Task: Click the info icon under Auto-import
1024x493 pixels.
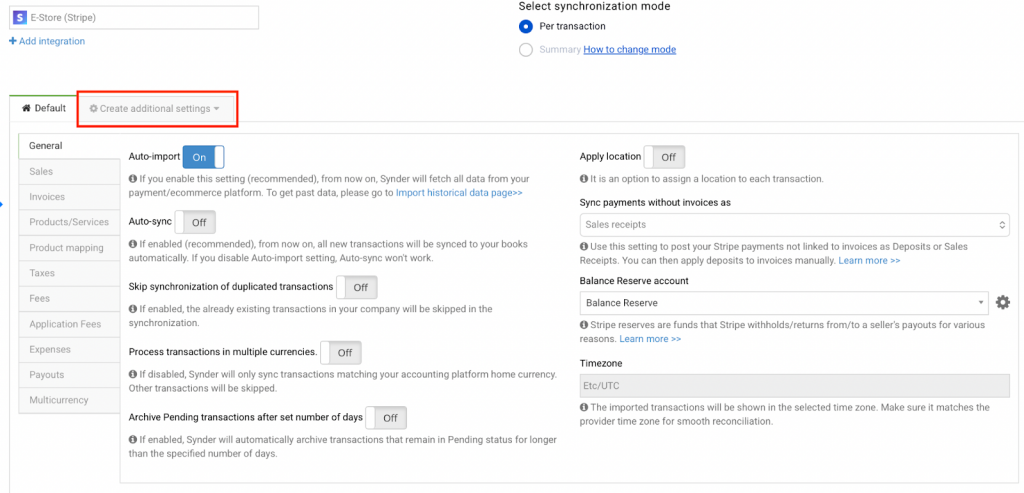Action: 133,179
